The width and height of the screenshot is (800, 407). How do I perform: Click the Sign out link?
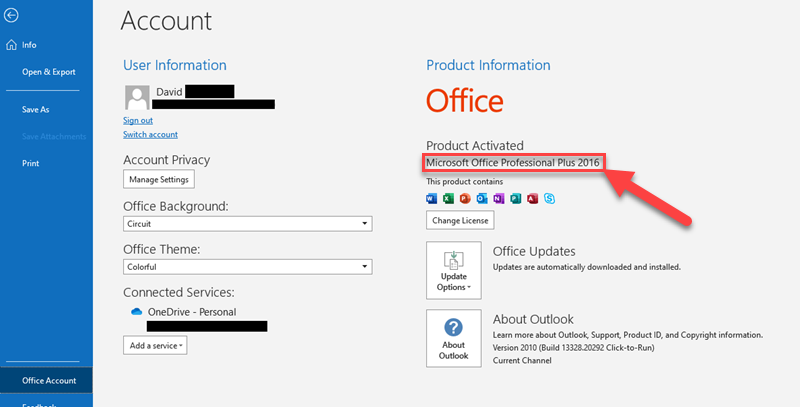(138, 120)
